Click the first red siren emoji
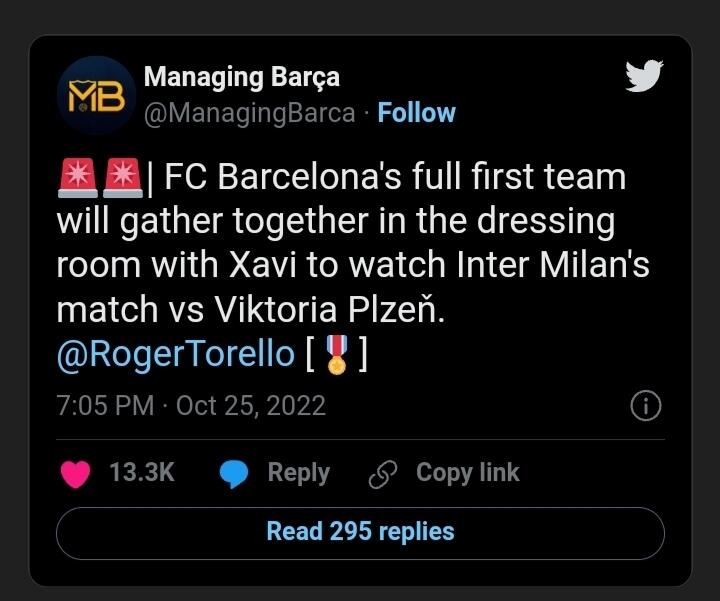720x601 pixels. pyautogui.click(x=78, y=178)
